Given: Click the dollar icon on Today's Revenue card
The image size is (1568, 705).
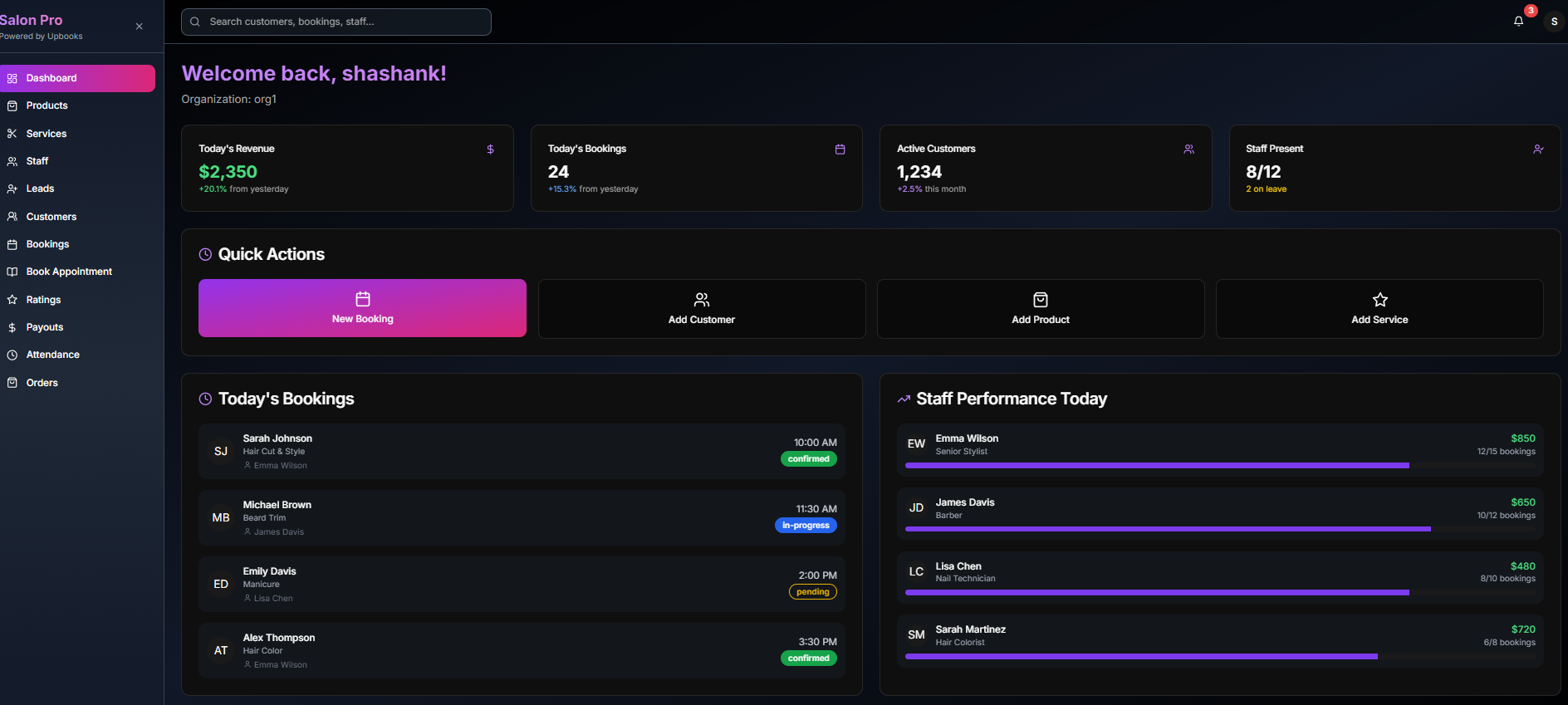Looking at the screenshot, I should tap(490, 149).
